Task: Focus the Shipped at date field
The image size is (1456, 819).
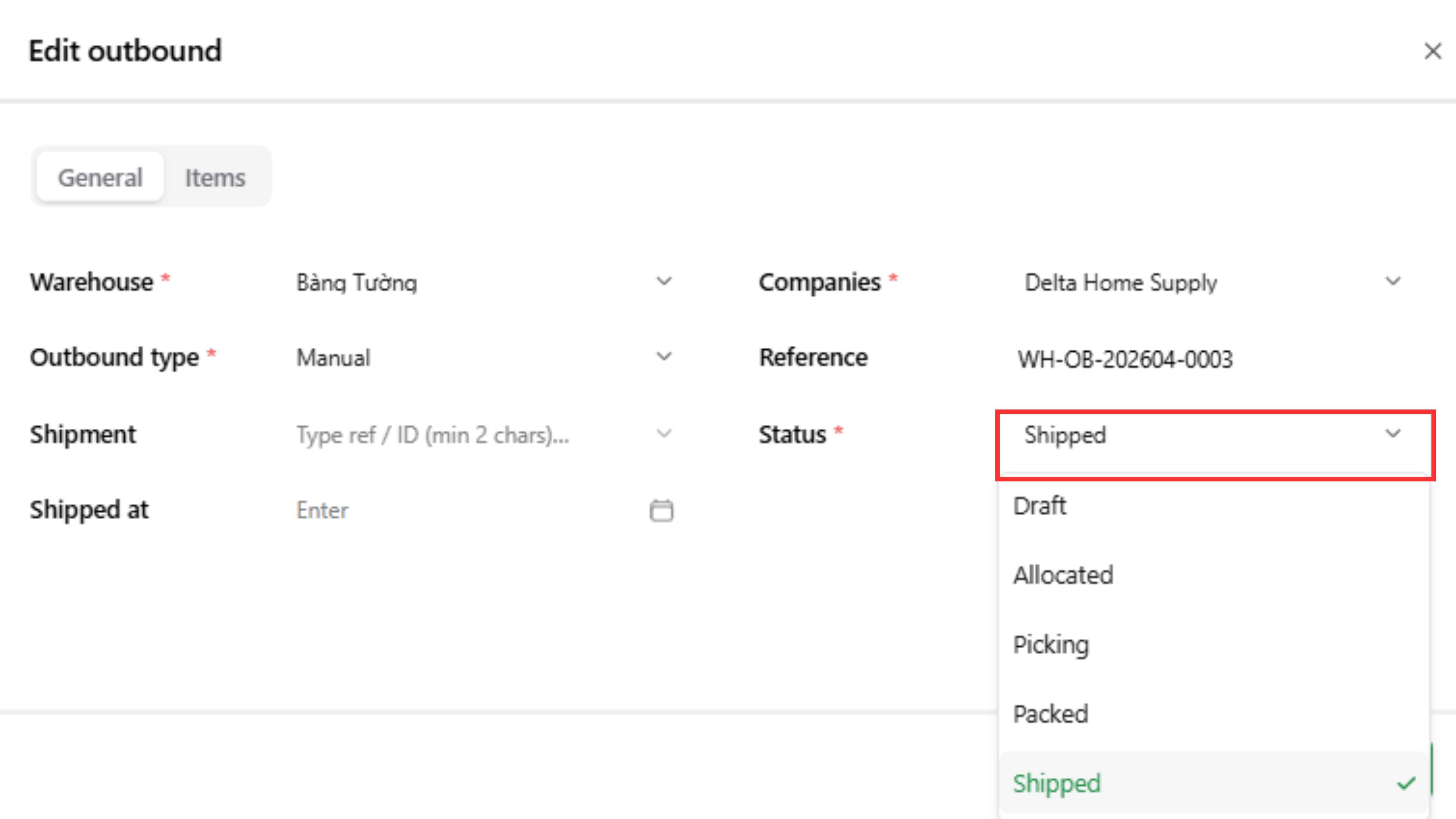Action: click(452, 510)
